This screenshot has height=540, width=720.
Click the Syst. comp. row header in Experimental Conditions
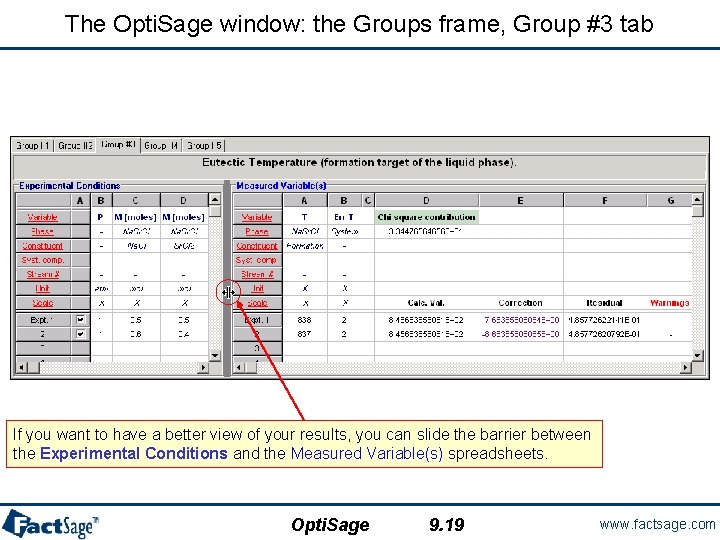point(43,260)
